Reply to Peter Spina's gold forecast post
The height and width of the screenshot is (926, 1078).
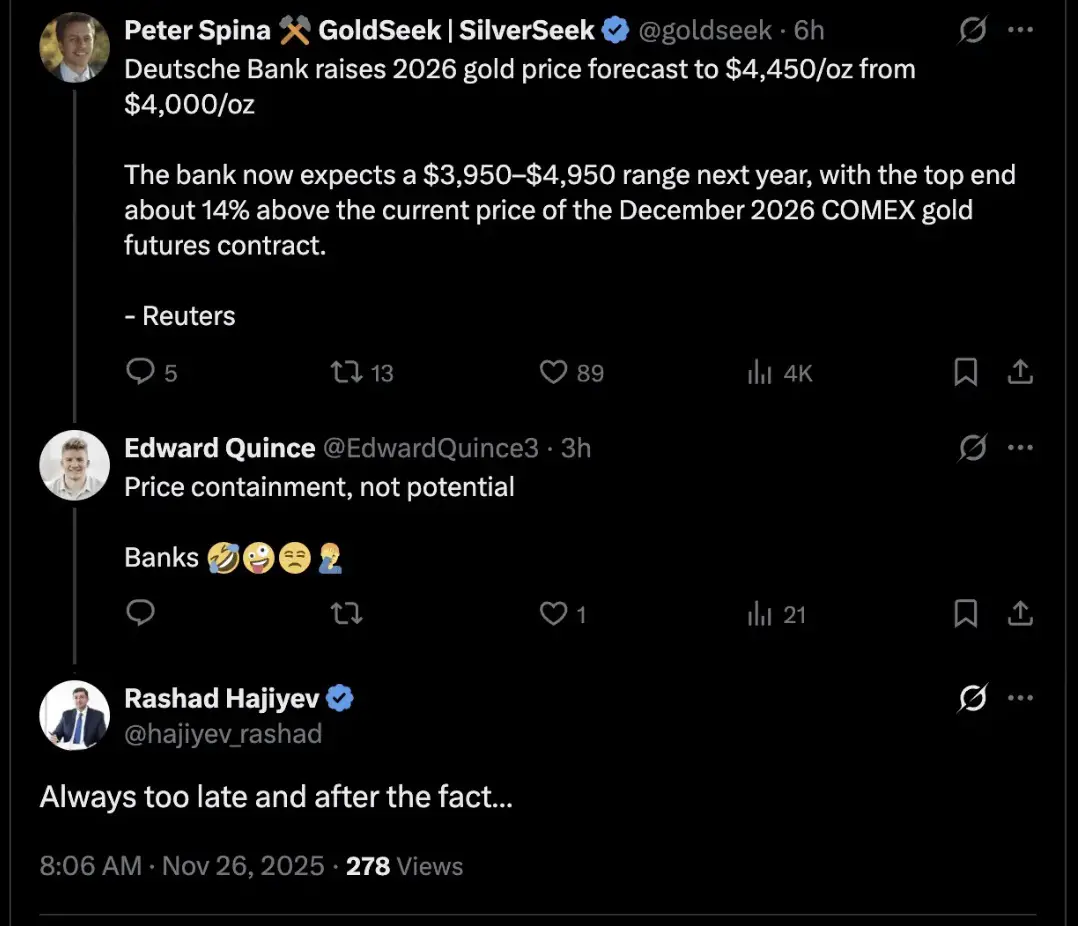pyautogui.click(x=140, y=373)
